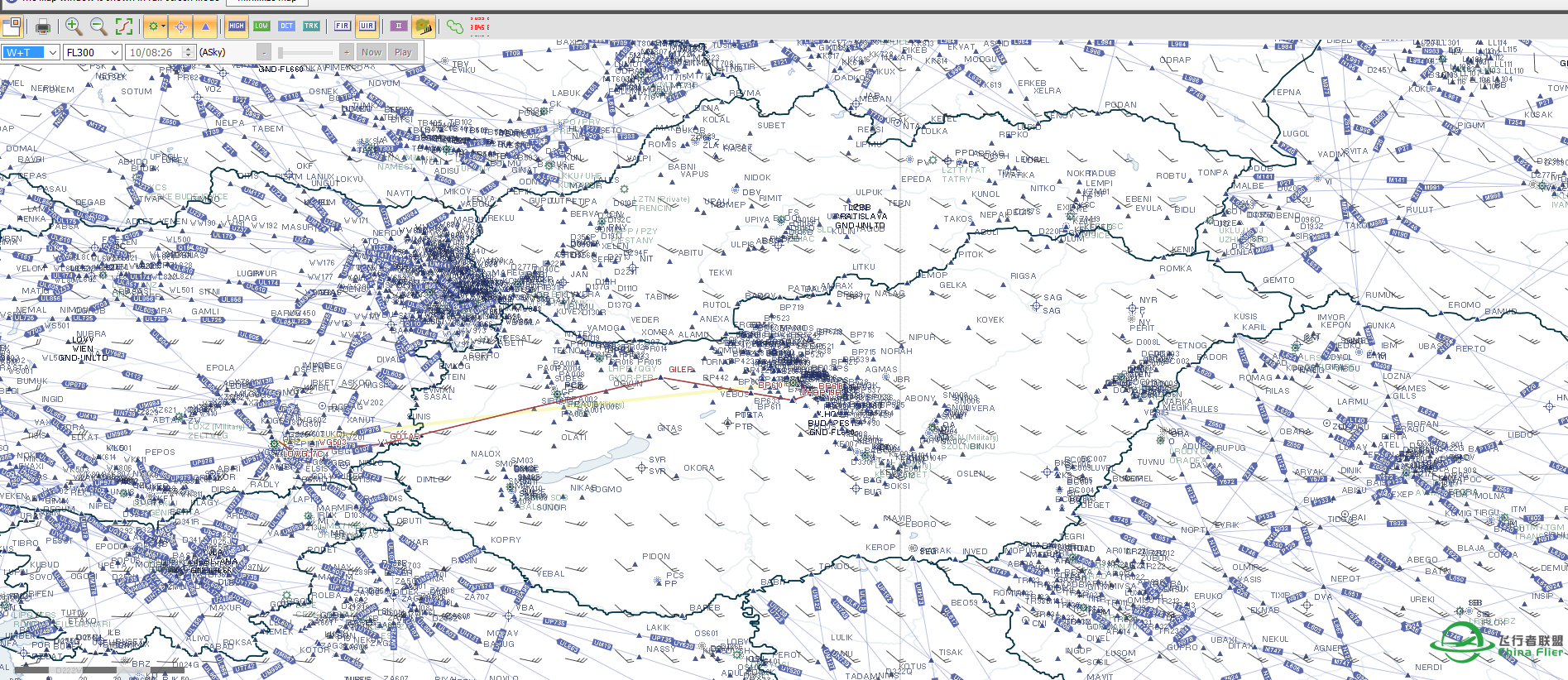Click the VEBAL waypoint label
1568x680 pixels.
tap(550, 574)
